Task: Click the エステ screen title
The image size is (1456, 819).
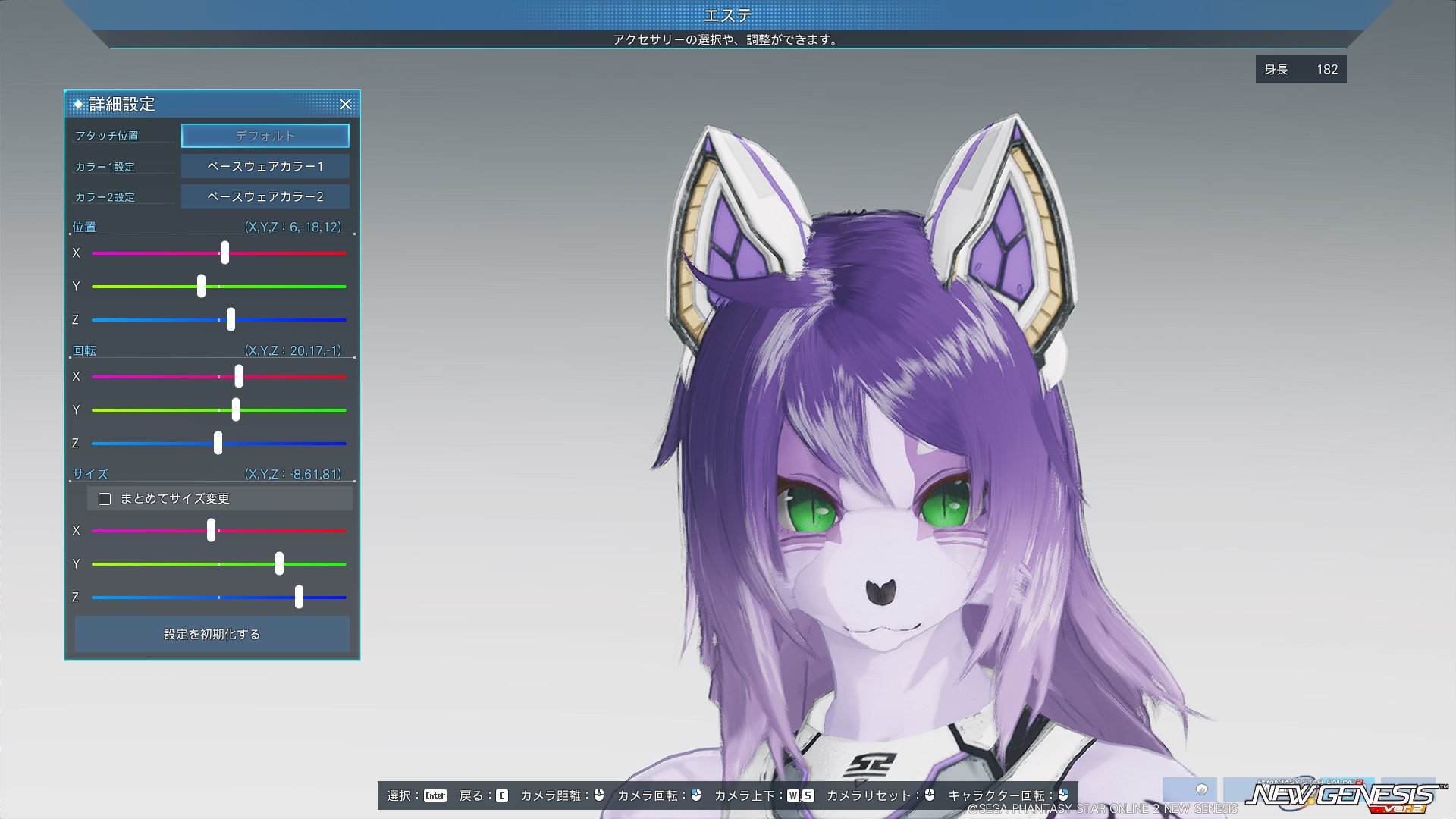Action: tap(728, 15)
